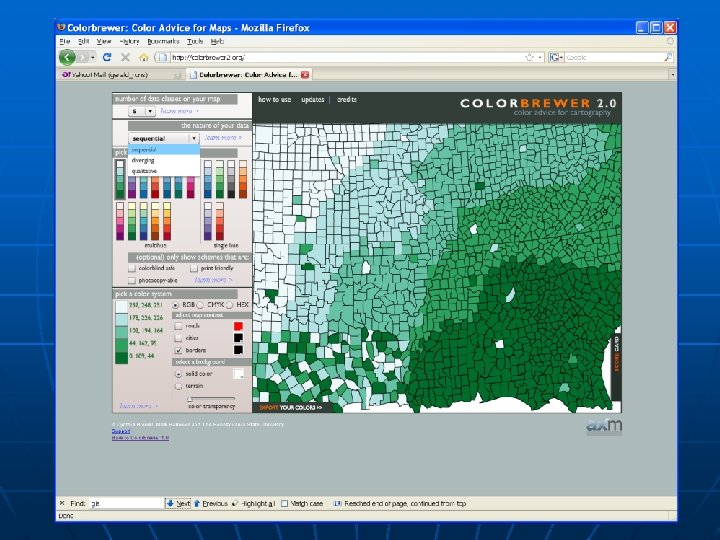The image size is (720, 540).
Task: Toggle Match case in the Find bar
Action: click(x=284, y=504)
